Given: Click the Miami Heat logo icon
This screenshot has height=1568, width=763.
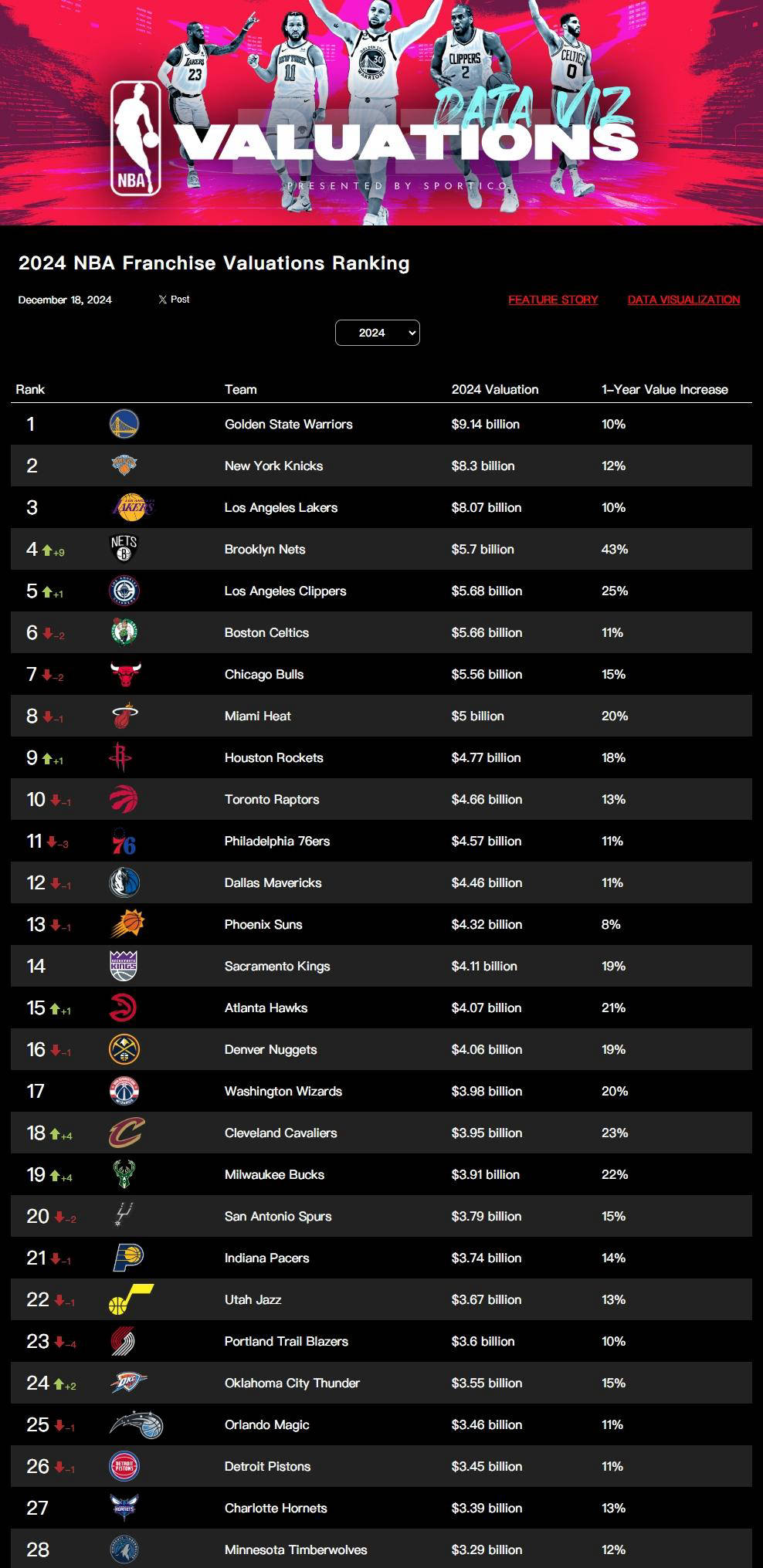Looking at the screenshot, I should tap(125, 716).
